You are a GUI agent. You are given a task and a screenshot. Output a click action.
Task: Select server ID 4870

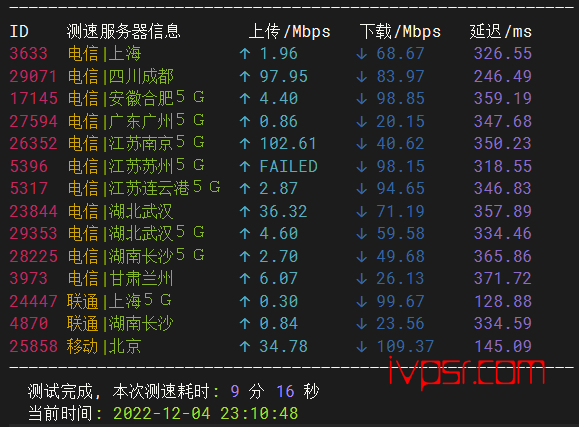tap(29, 324)
